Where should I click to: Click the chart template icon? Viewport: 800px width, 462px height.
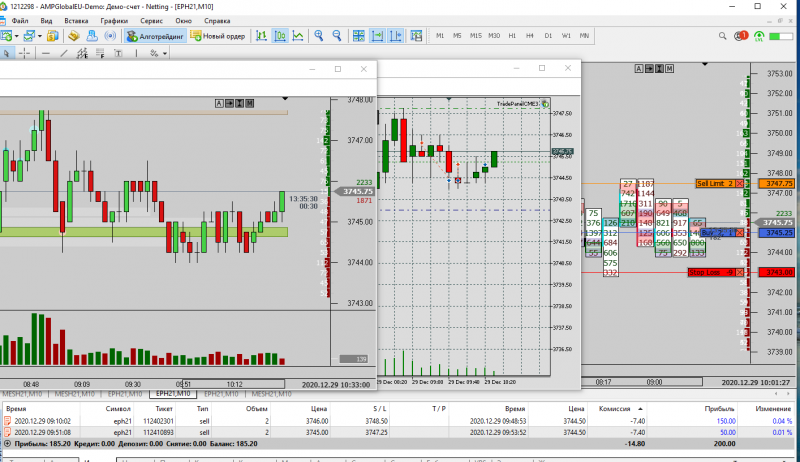point(416,36)
